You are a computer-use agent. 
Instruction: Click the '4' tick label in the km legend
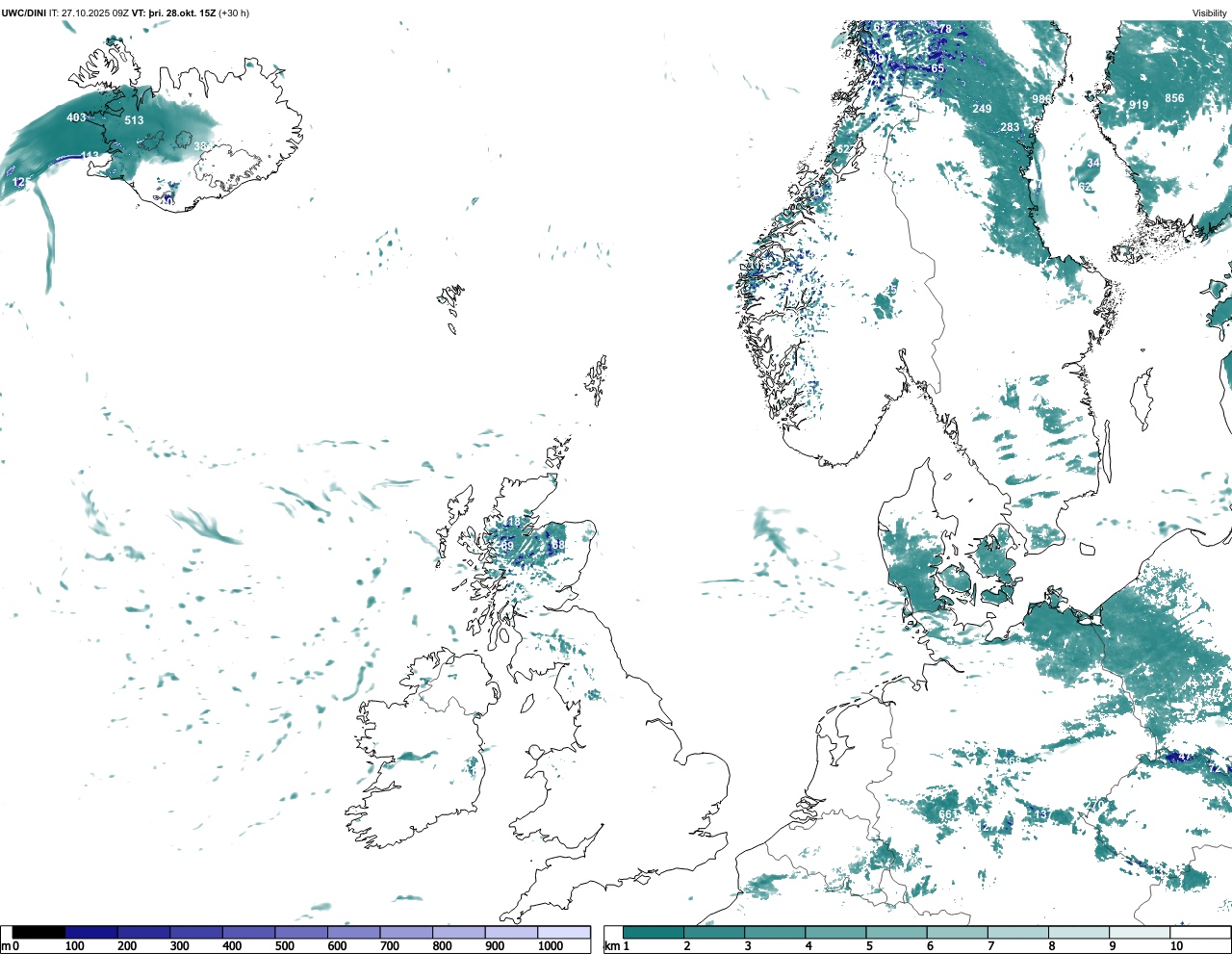point(808,946)
